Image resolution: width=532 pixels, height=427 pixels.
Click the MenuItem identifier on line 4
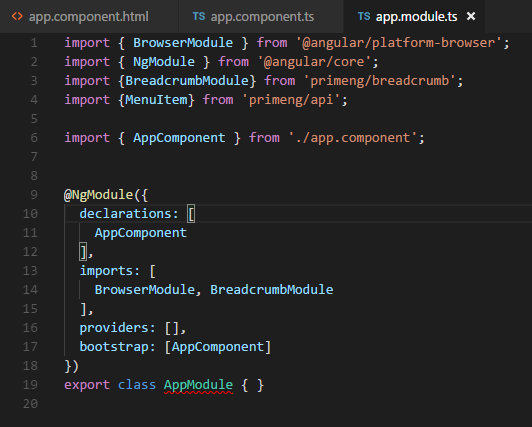point(156,100)
